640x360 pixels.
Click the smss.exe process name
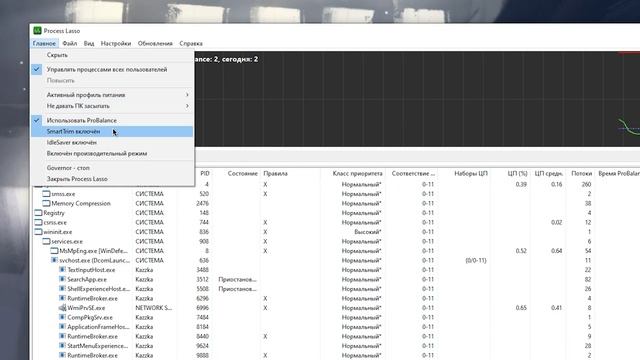(63, 194)
